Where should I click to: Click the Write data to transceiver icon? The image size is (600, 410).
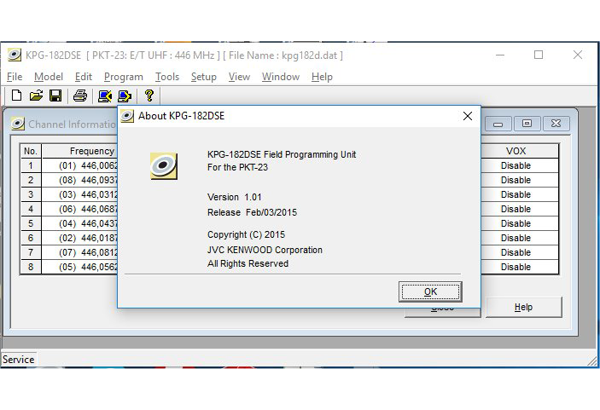click(125, 96)
